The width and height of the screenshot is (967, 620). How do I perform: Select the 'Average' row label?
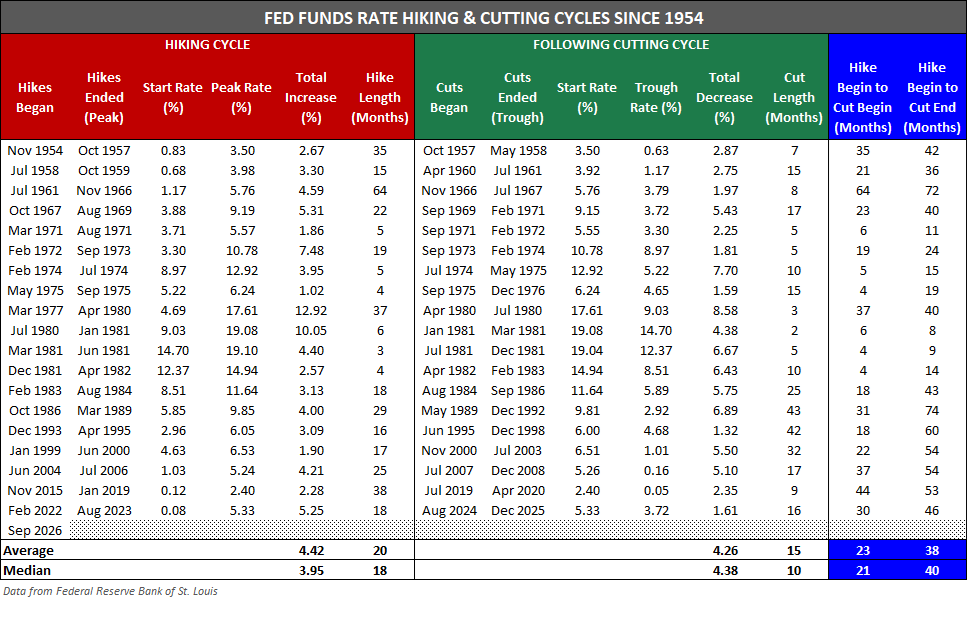click(28, 550)
